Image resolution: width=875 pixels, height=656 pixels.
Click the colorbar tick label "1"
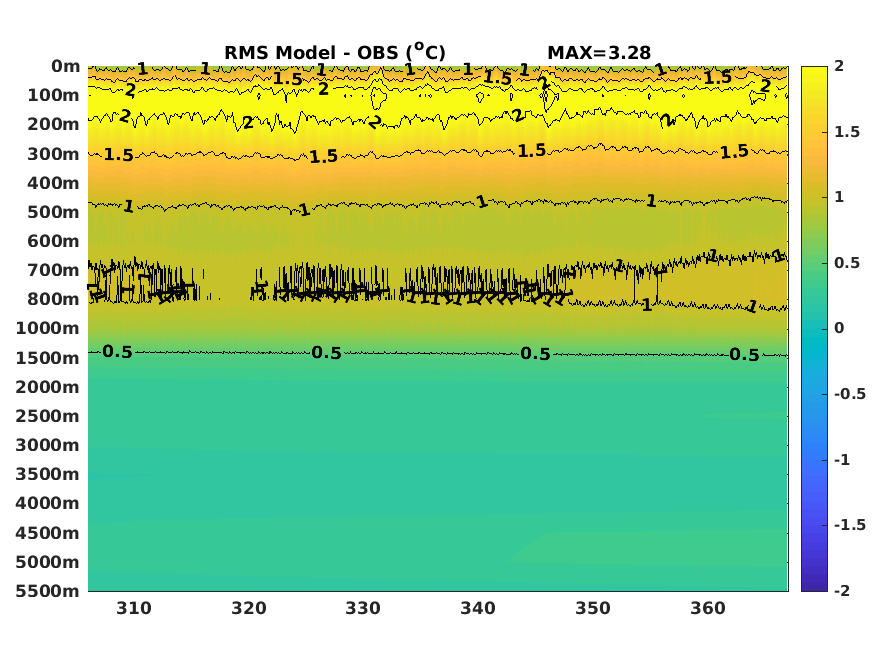pos(839,197)
